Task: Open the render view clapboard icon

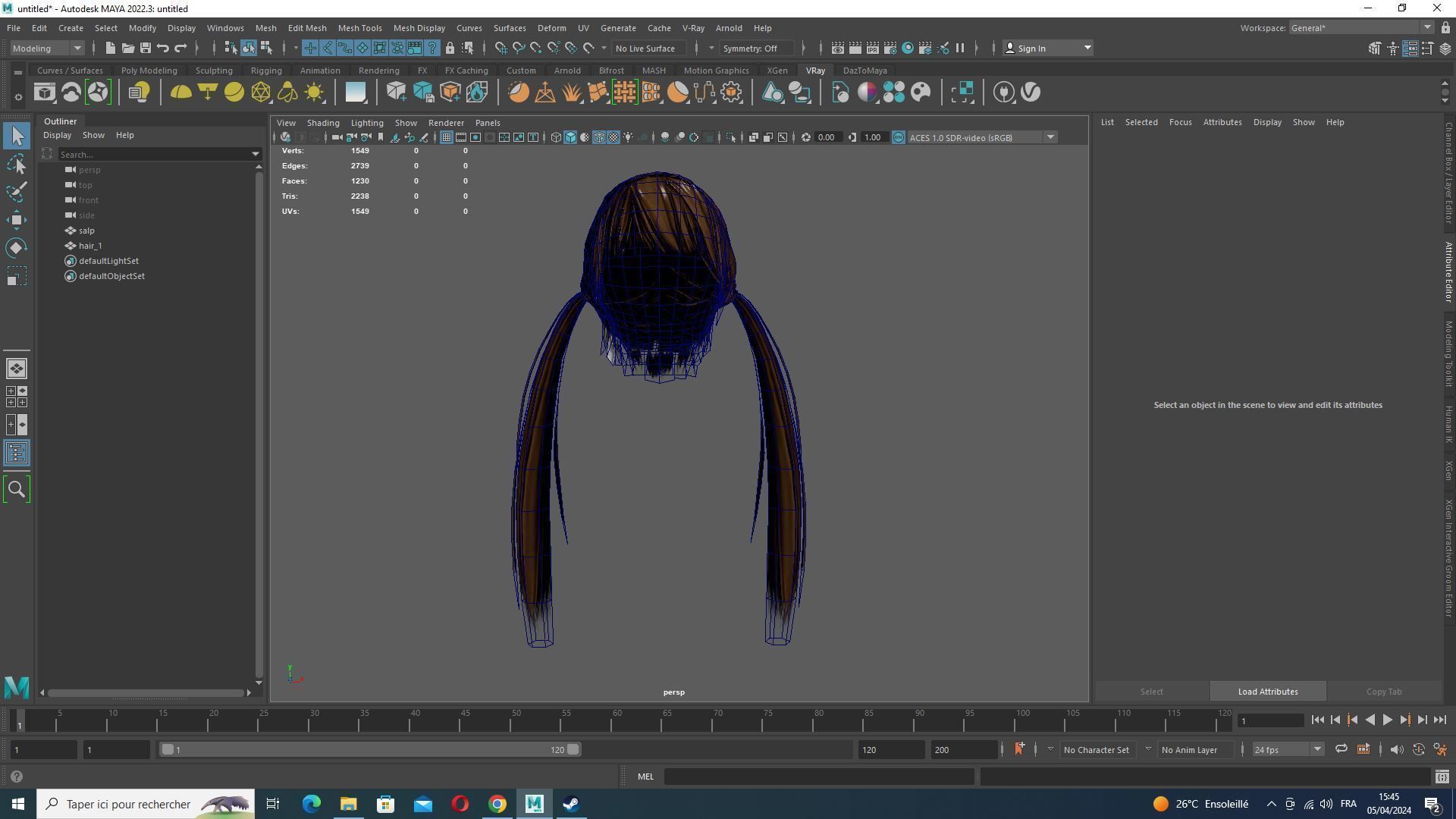Action: pyautogui.click(x=837, y=48)
